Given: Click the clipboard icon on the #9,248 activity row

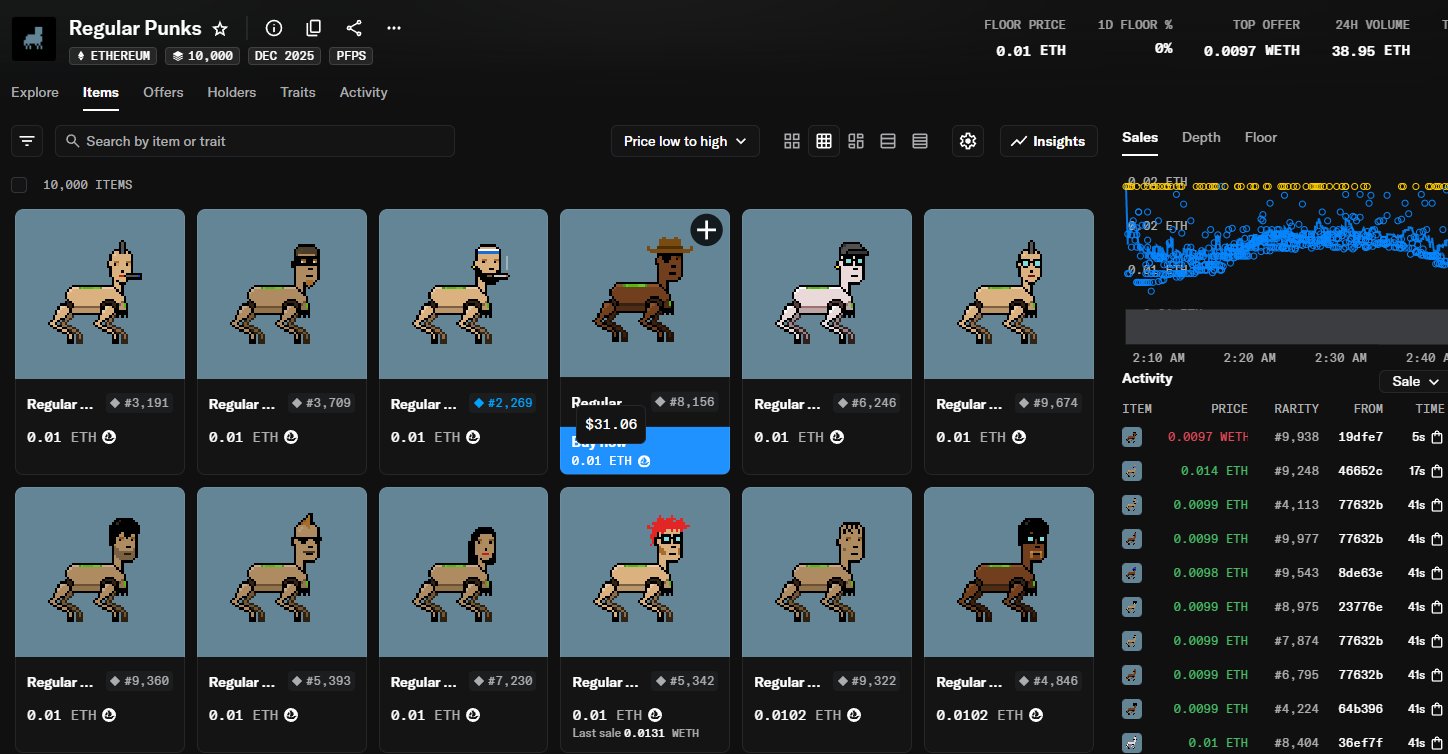Looking at the screenshot, I should coord(1437,471).
